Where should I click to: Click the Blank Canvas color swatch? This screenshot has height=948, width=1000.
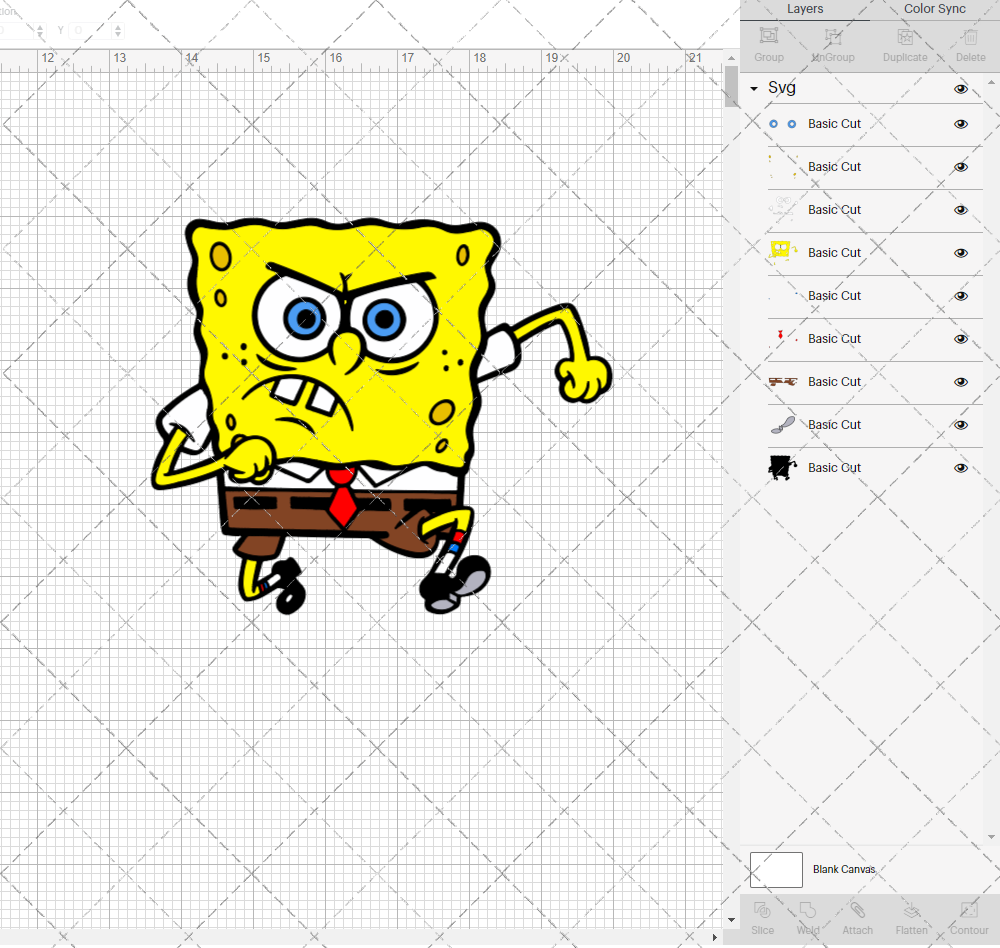[776, 870]
